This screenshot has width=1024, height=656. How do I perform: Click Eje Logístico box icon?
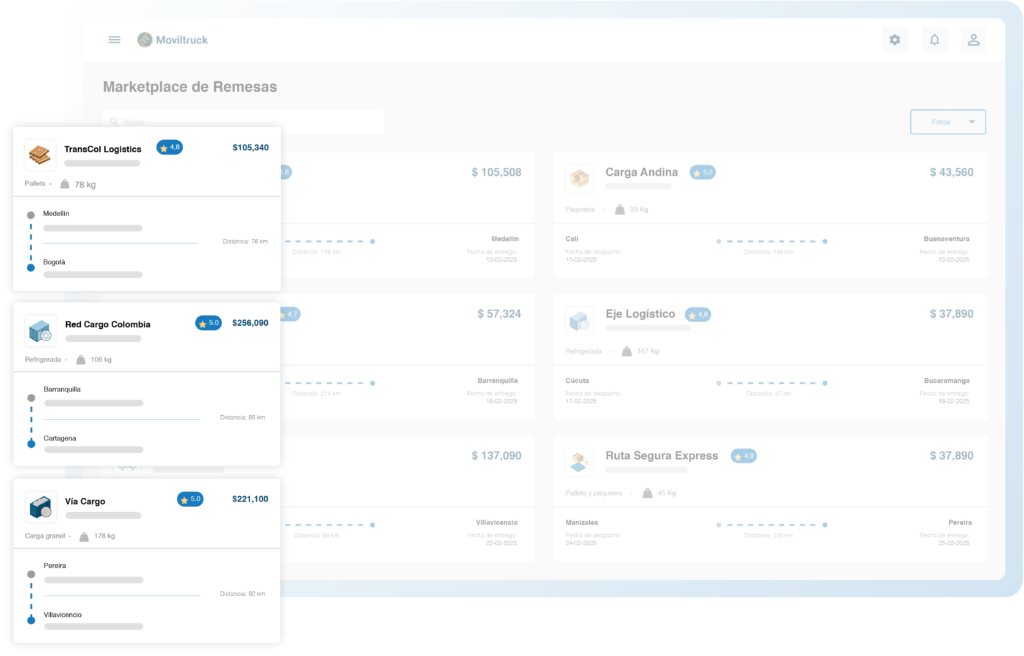point(579,320)
